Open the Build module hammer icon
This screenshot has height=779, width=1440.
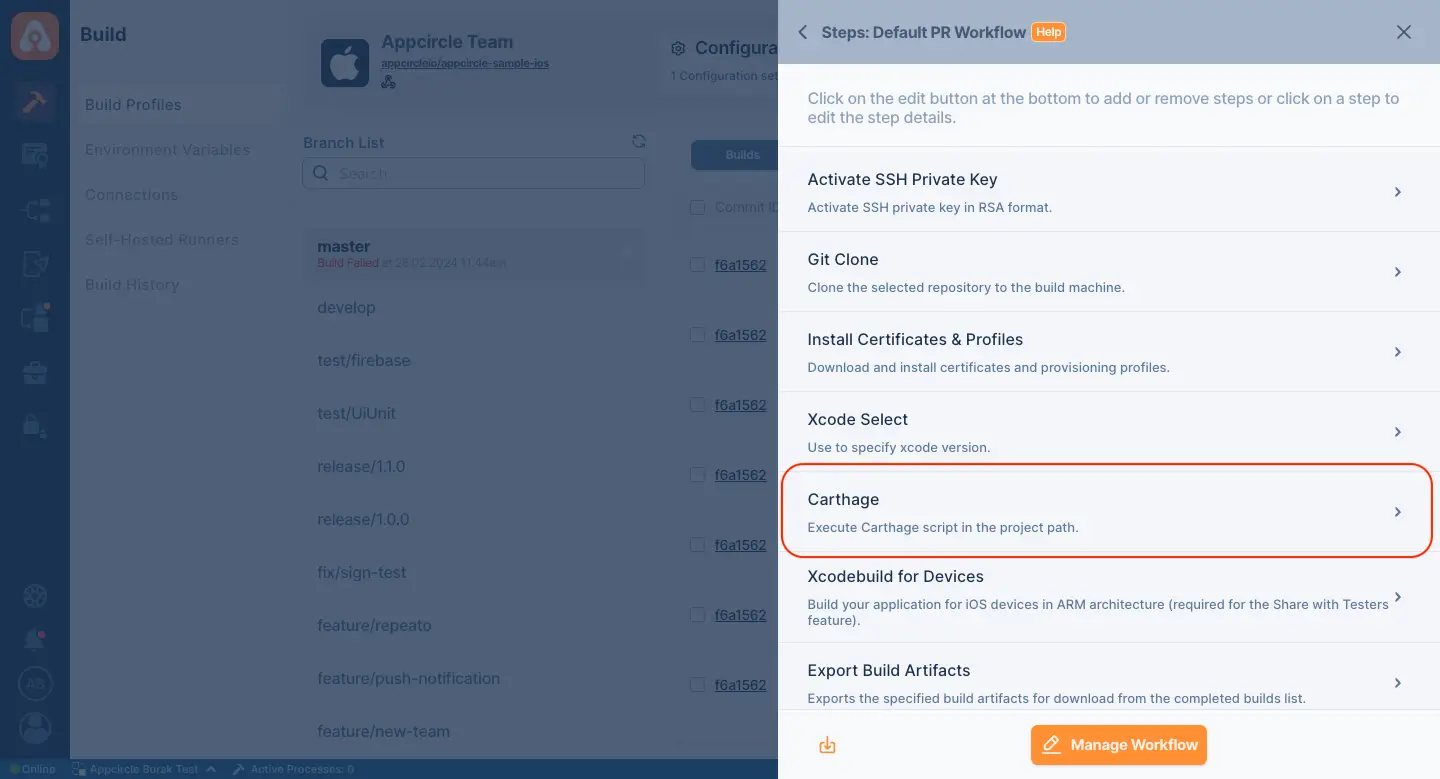coord(35,103)
